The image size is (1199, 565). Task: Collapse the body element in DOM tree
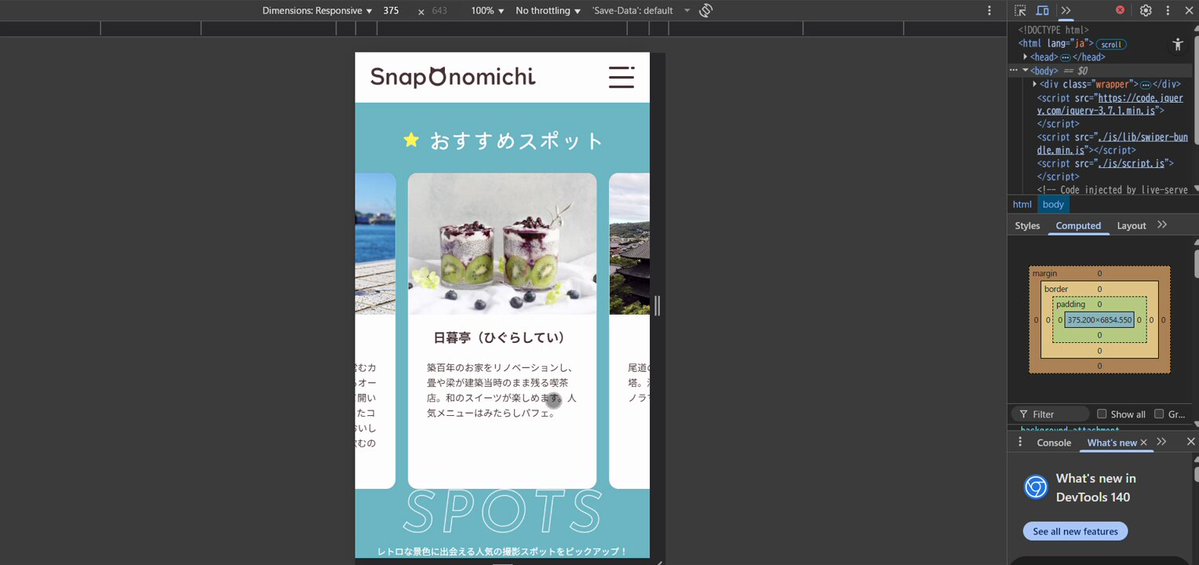pyautogui.click(x=1025, y=70)
